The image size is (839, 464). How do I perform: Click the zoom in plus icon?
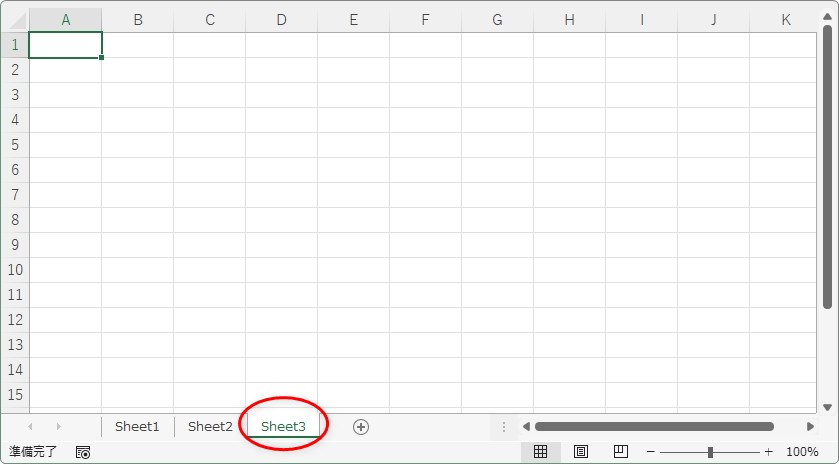(768, 452)
